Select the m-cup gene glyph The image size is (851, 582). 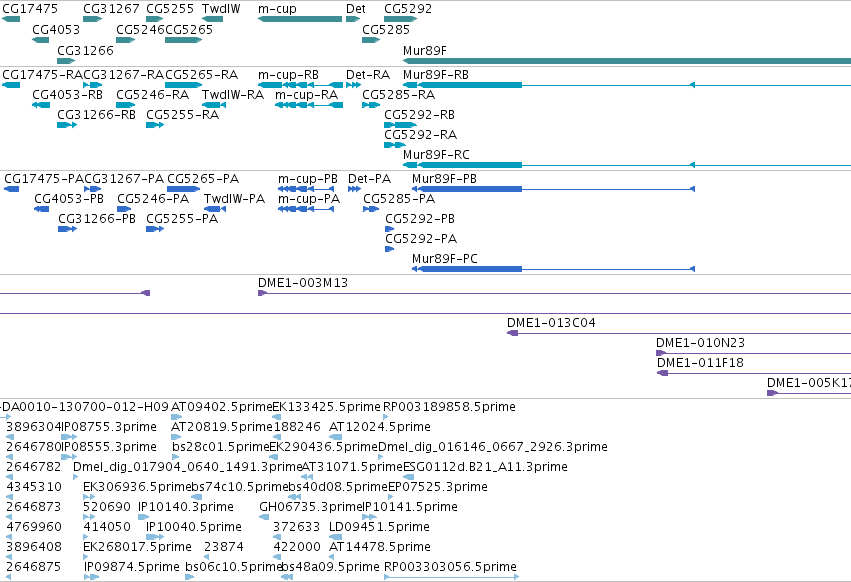coord(300,19)
